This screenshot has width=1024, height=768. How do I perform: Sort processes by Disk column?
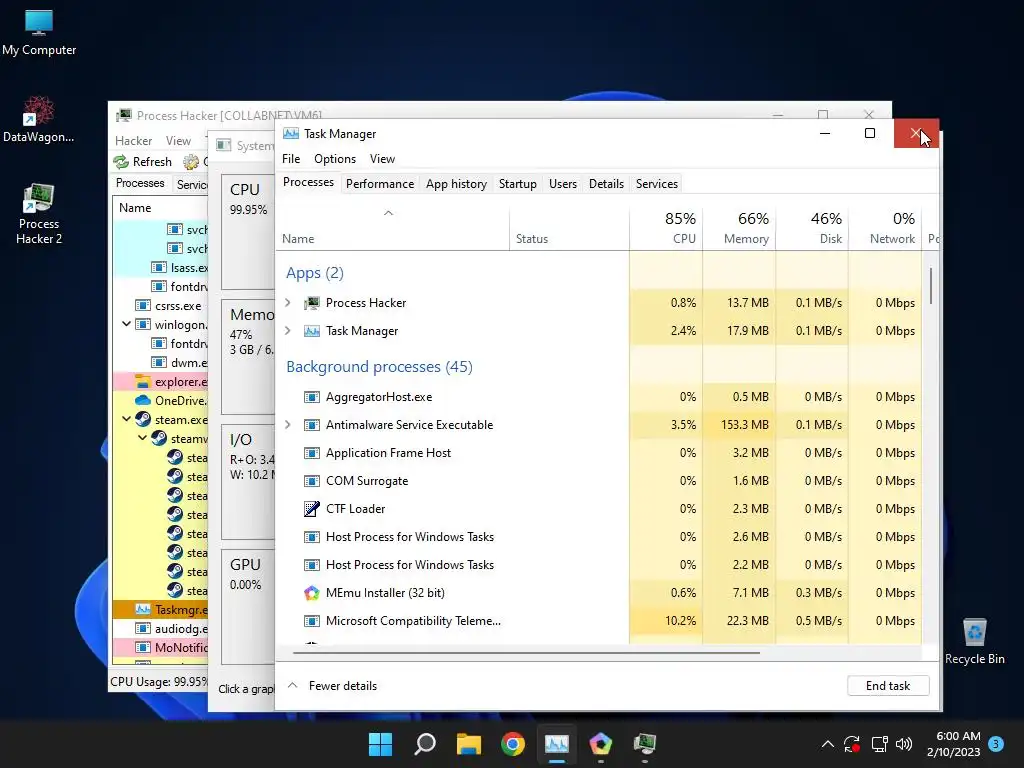812,228
